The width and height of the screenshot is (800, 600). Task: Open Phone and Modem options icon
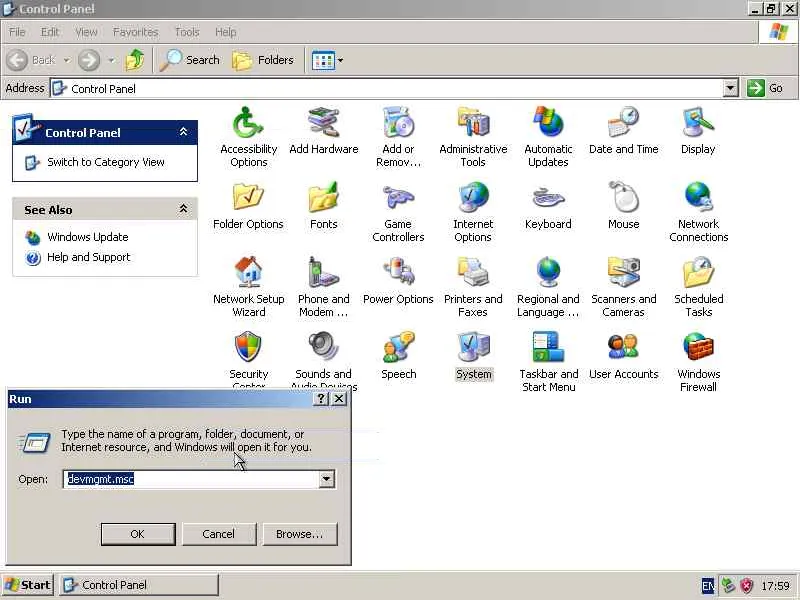pyautogui.click(x=323, y=273)
